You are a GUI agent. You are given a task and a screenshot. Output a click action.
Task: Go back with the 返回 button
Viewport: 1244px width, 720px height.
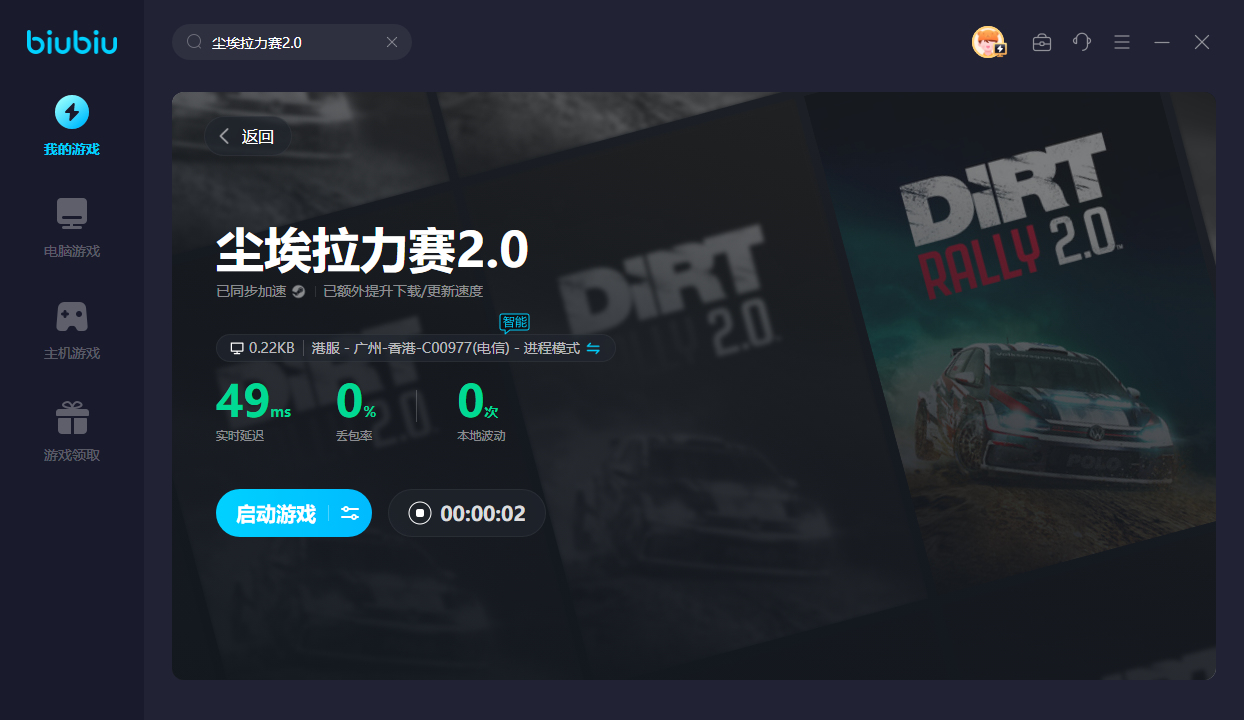tap(248, 137)
